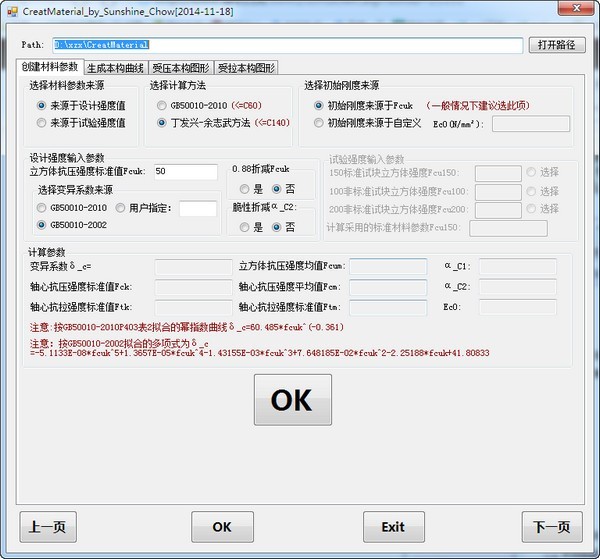Go to the 受拉本构图形 tab
Viewport: 600px width, 559px height.
click(x=246, y=68)
